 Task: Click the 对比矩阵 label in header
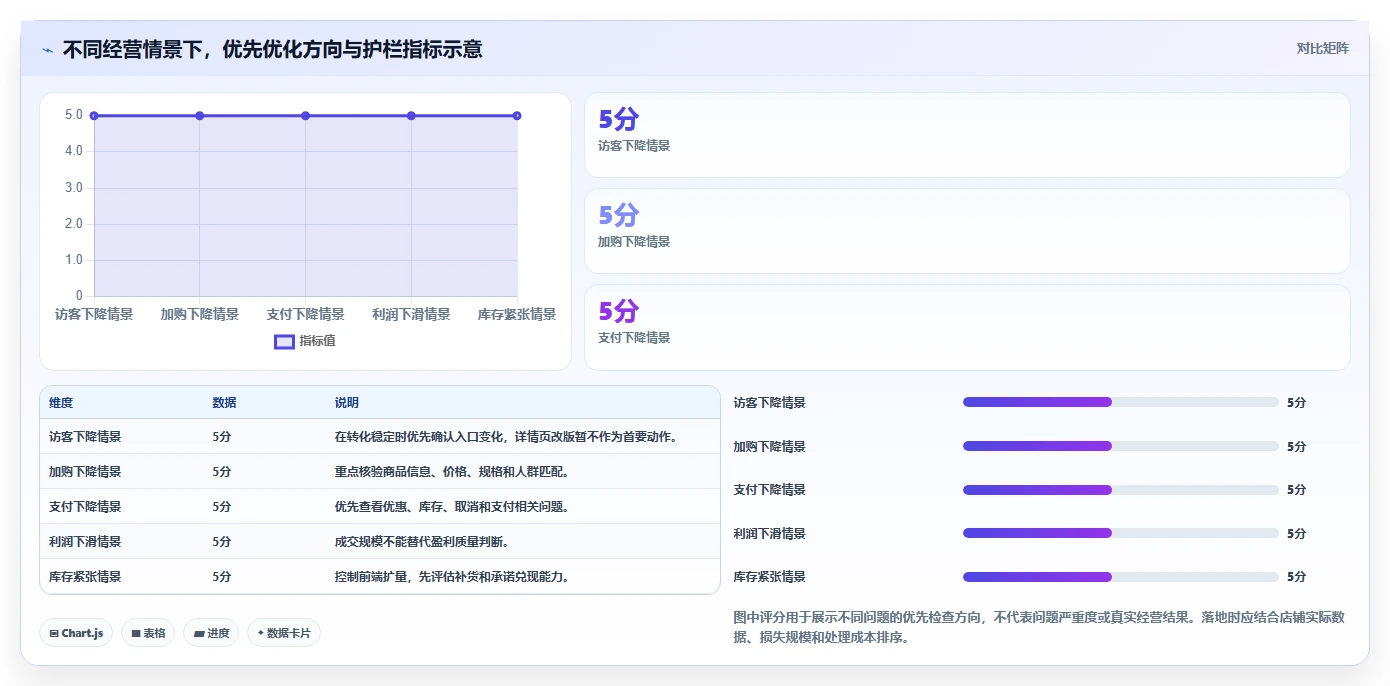tap(1322, 48)
